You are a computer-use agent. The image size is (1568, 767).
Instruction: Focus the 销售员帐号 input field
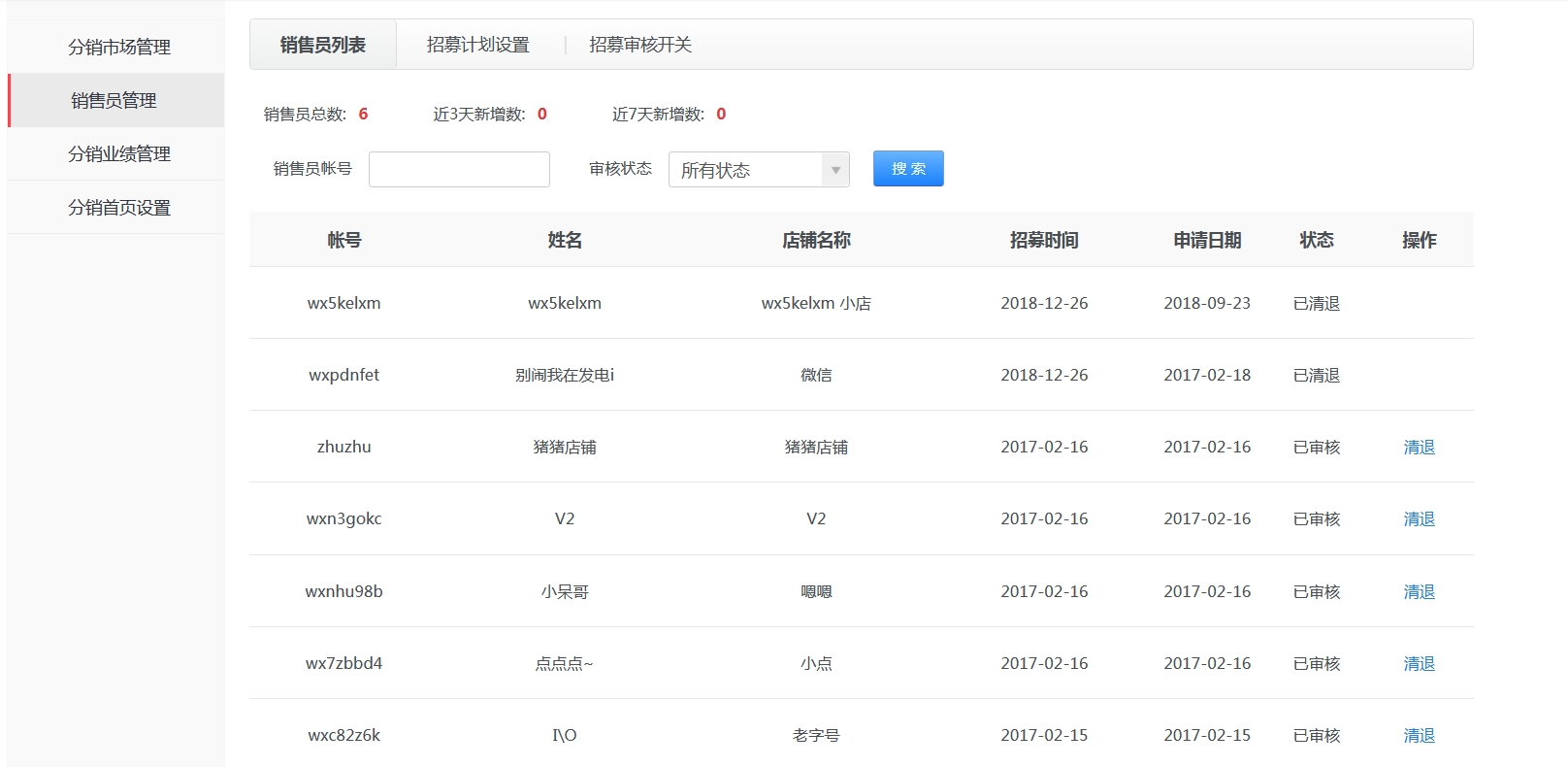[459, 169]
